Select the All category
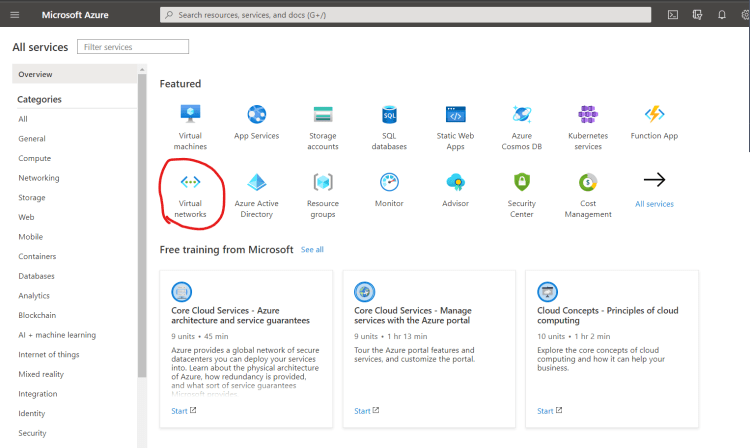Viewport: 750px width, 448px height. pos(23,119)
